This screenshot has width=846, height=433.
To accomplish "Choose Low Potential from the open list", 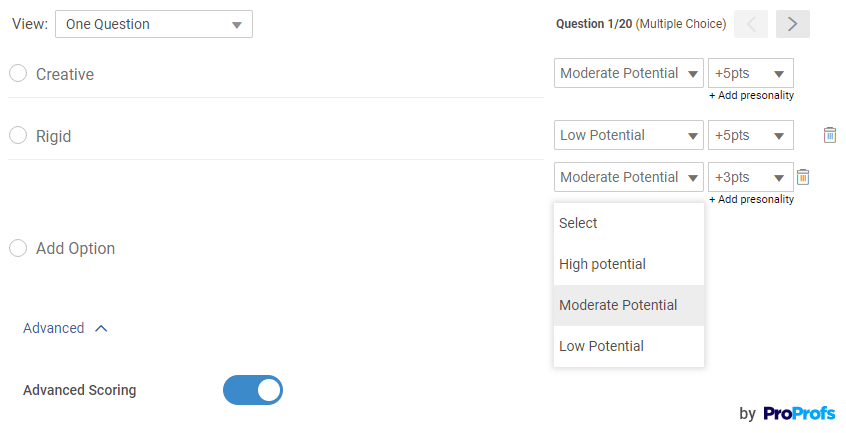I will coord(601,346).
